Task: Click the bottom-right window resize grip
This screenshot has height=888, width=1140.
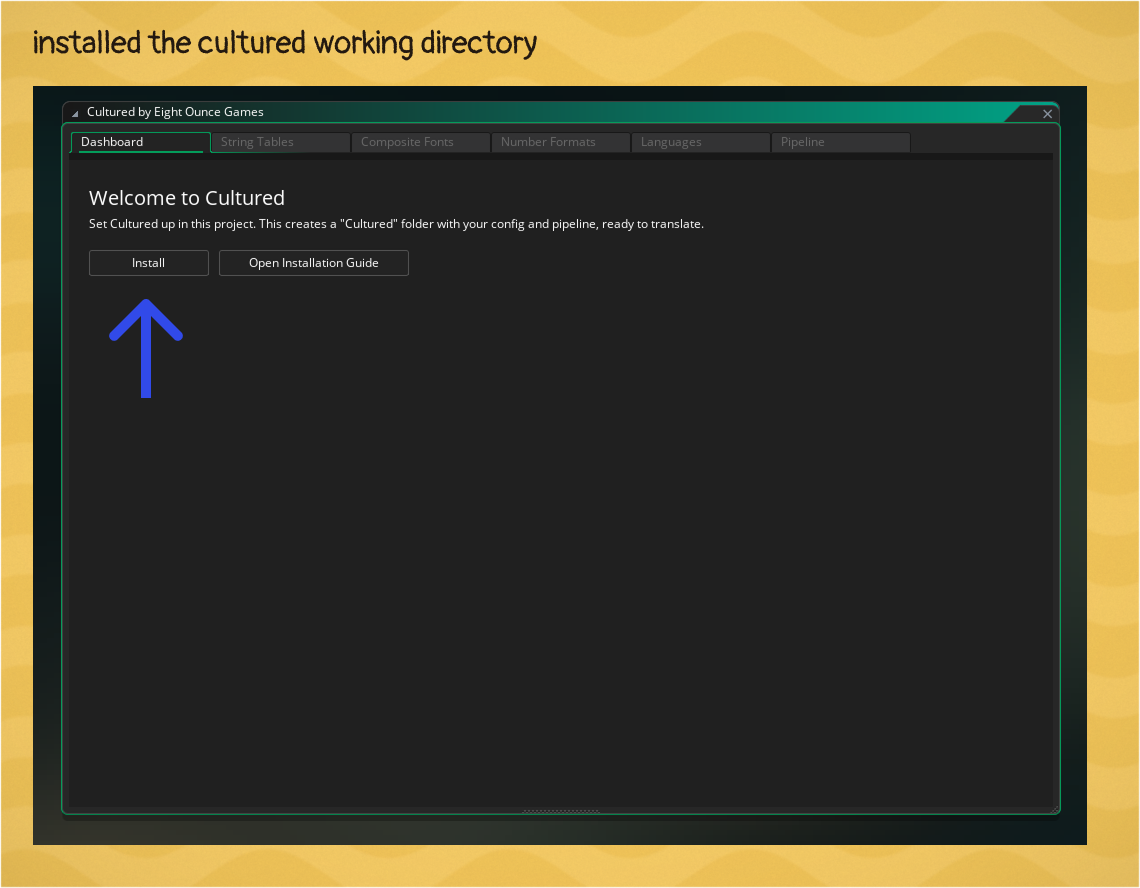Action: (x=1054, y=809)
